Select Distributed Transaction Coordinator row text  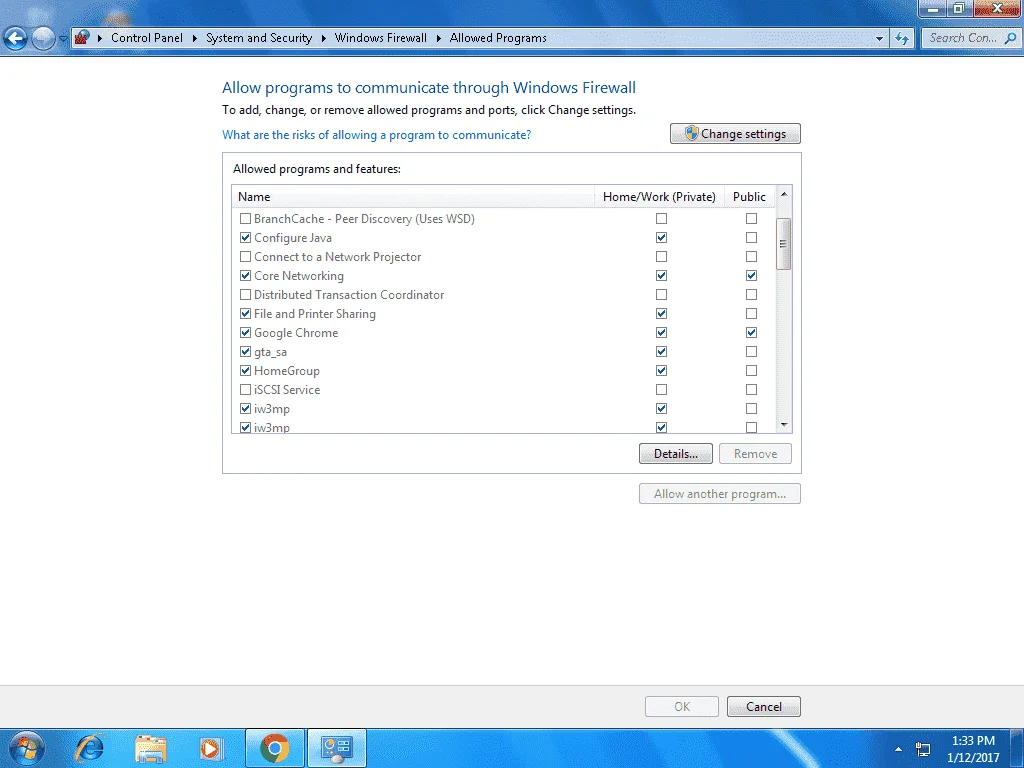coord(349,295)
